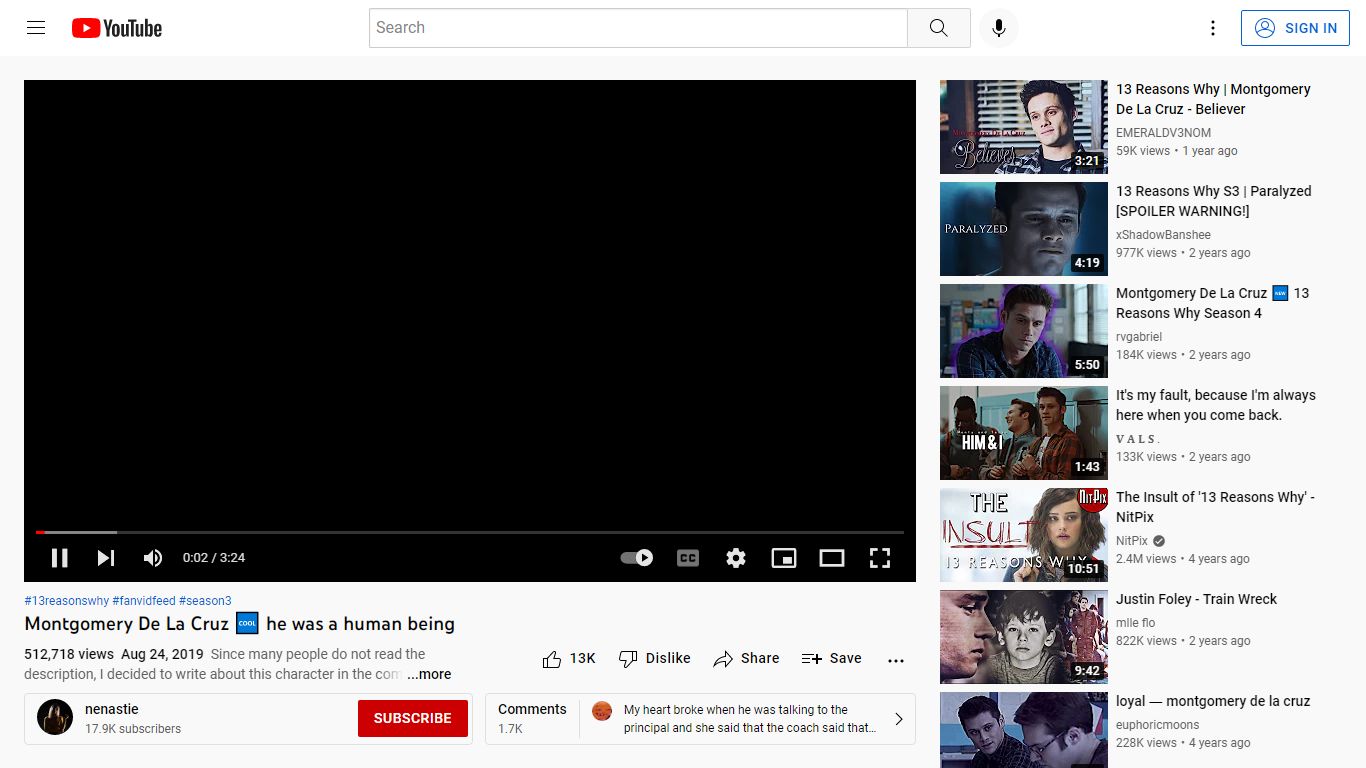Mute the video volume
1366x768 pixels.
(x=153, y=558)
